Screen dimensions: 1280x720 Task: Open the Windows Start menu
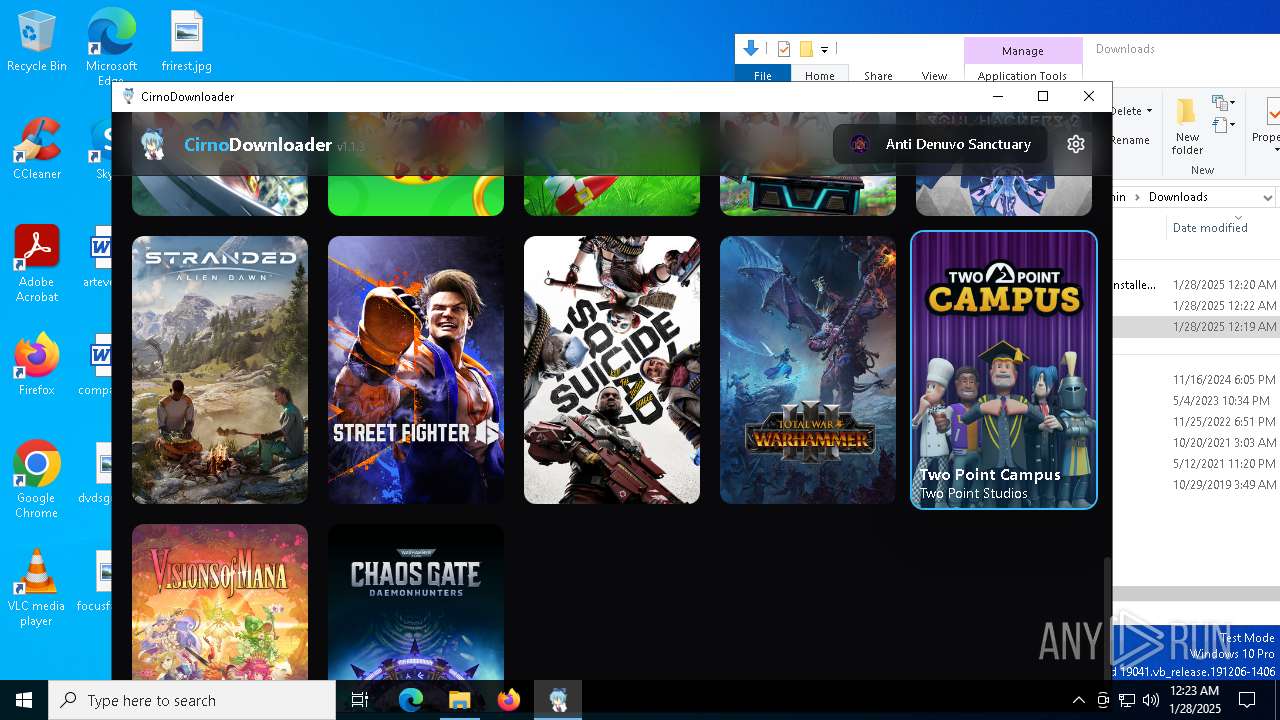pos(24,700)
